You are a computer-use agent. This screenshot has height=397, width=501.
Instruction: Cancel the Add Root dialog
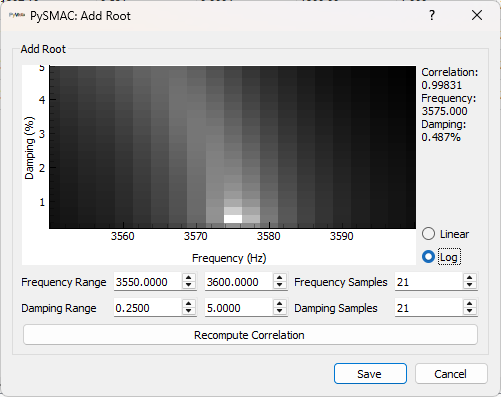tap(451, 374)
